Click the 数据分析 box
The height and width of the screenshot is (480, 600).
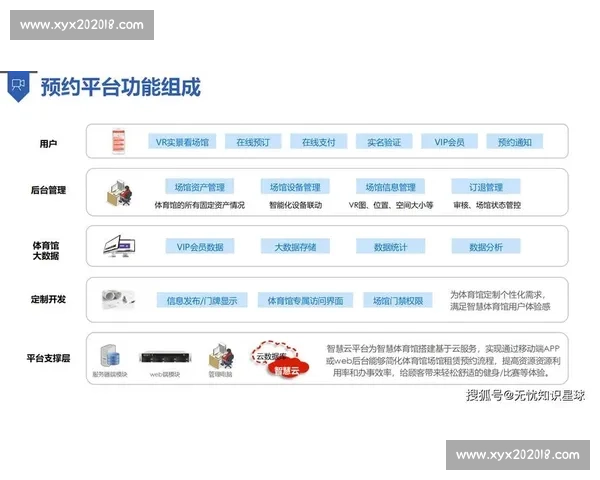click(x=486, y=247)
